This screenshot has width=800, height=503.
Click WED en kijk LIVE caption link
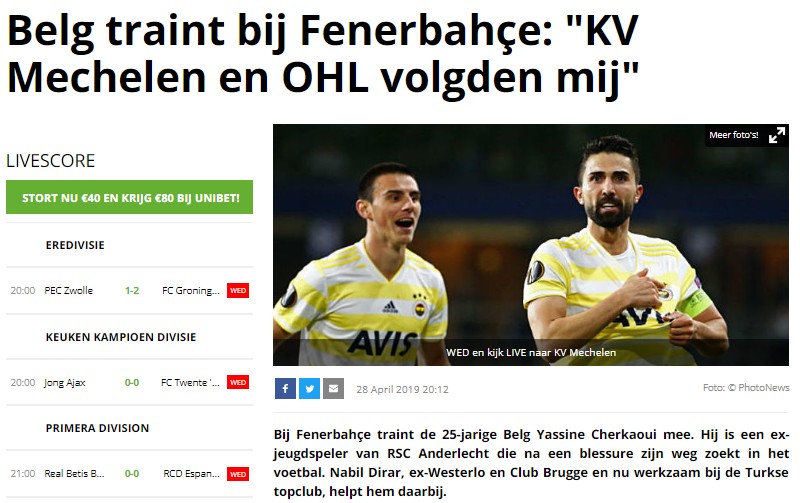531,353
